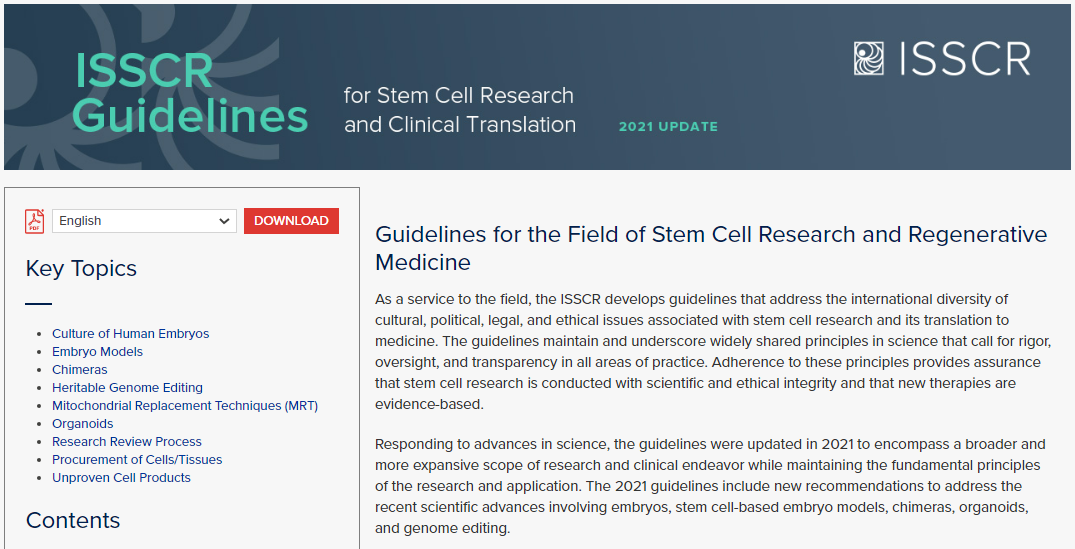Screen dimensions: 1075x549
Task: Open Procurement of Cells/Tissues link
Action: [137, 460]
